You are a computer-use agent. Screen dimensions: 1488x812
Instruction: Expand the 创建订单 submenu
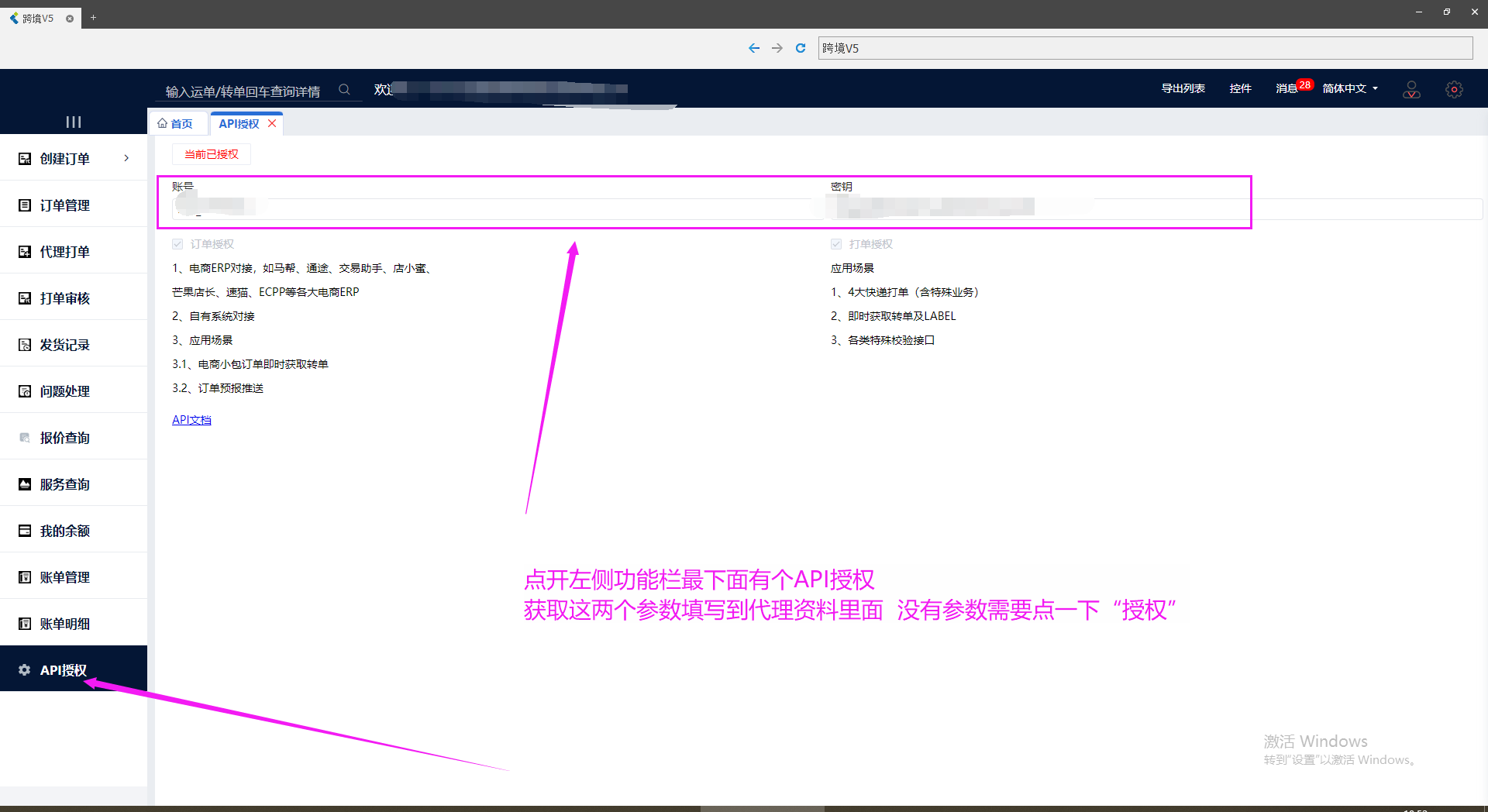tap(65, 158)
